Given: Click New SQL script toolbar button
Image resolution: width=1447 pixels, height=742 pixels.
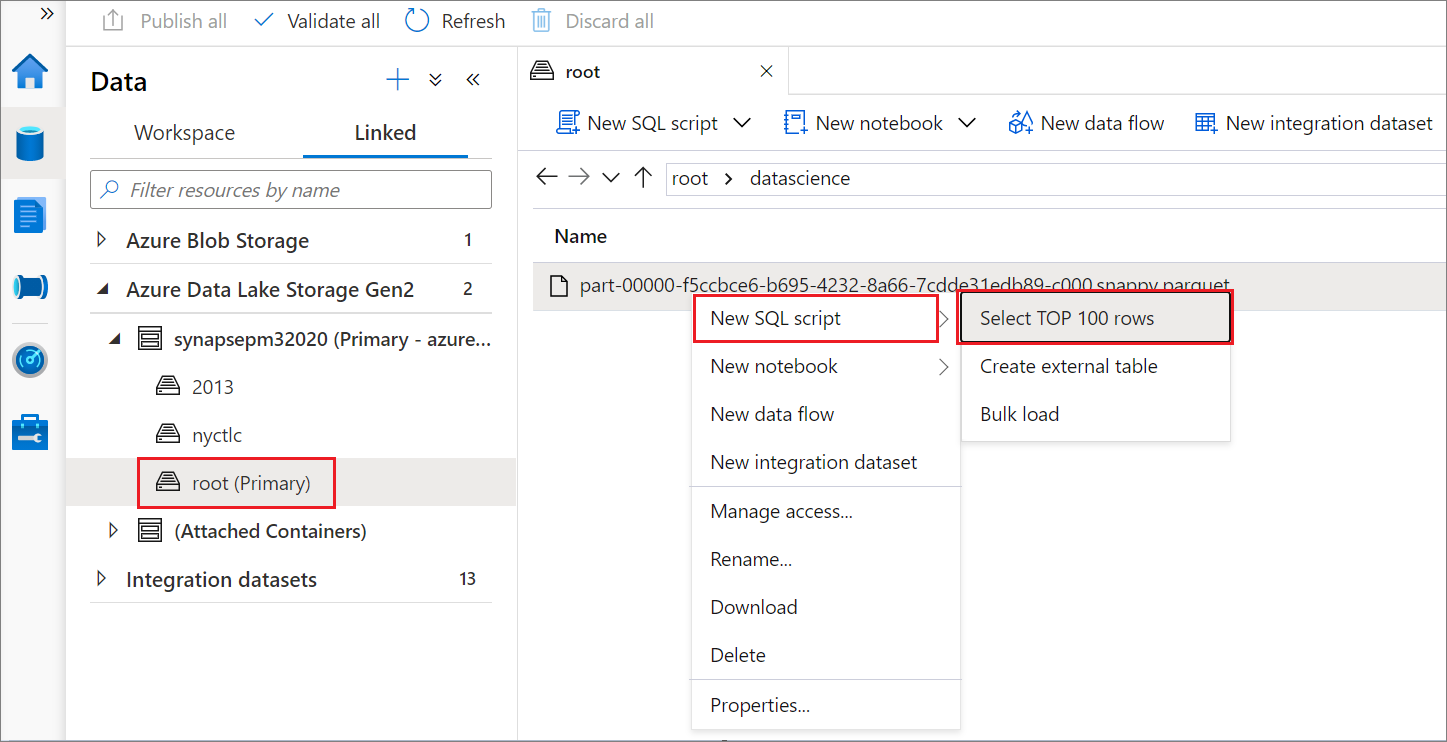Looking at the screenshot, I should click(637, 123).
